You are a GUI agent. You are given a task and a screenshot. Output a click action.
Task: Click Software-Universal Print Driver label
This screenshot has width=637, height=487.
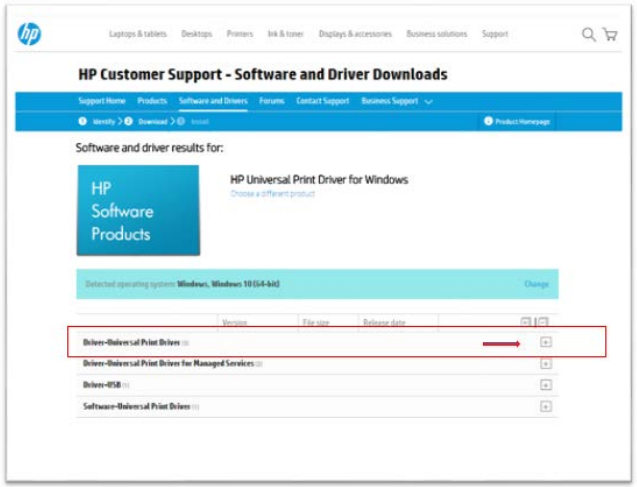coord(136,406)
